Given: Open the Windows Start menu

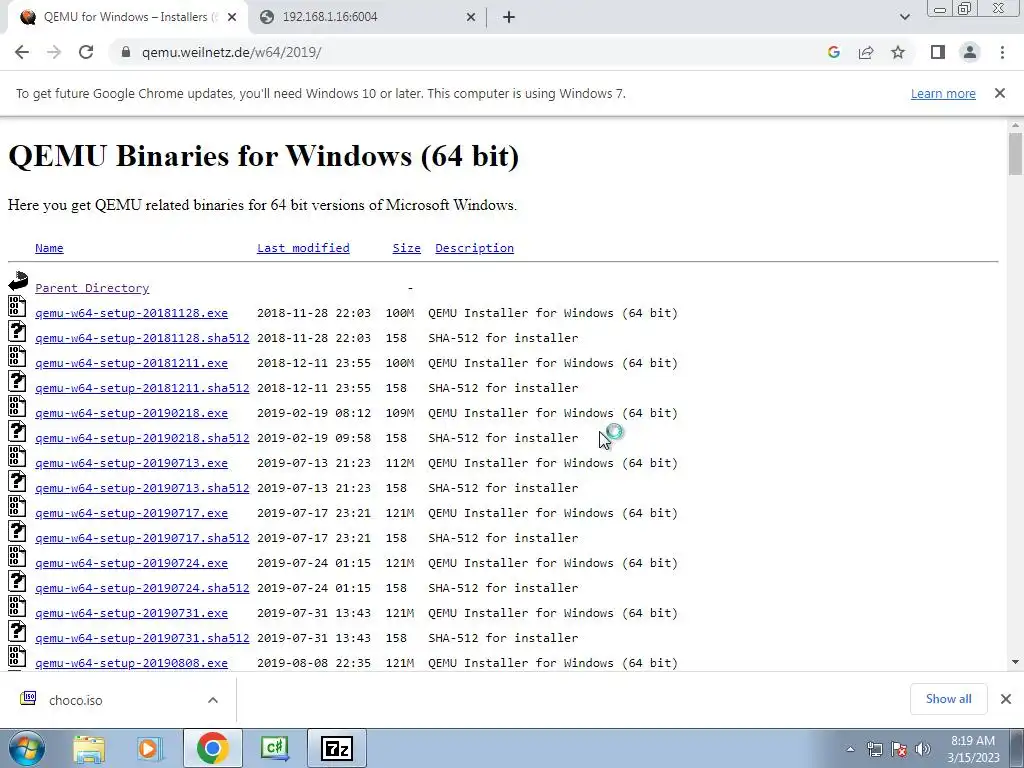Looking at the screenshot, I should point(26,748).
